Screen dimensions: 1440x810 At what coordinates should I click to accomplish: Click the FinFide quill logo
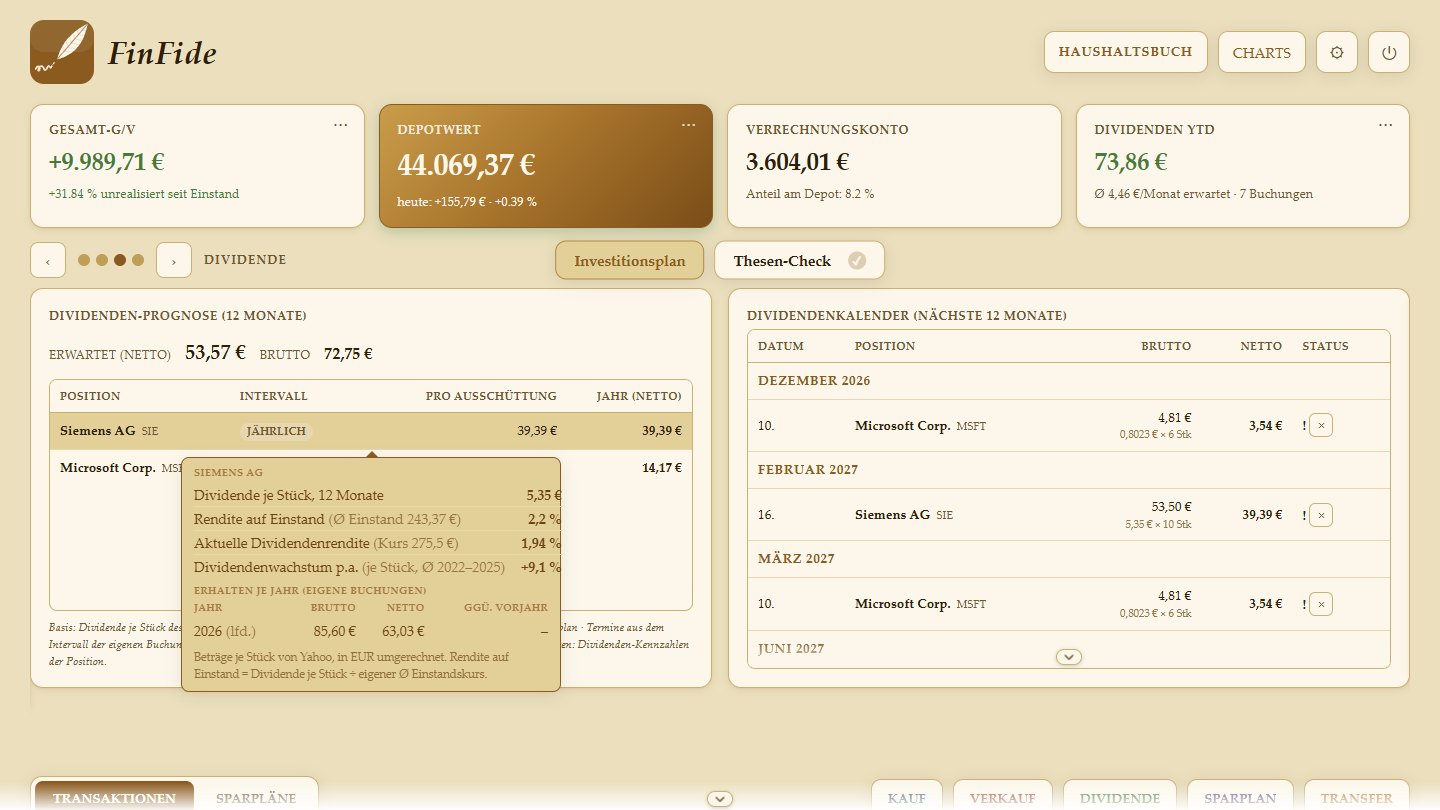pyautogui.click(x=62, y=52)
